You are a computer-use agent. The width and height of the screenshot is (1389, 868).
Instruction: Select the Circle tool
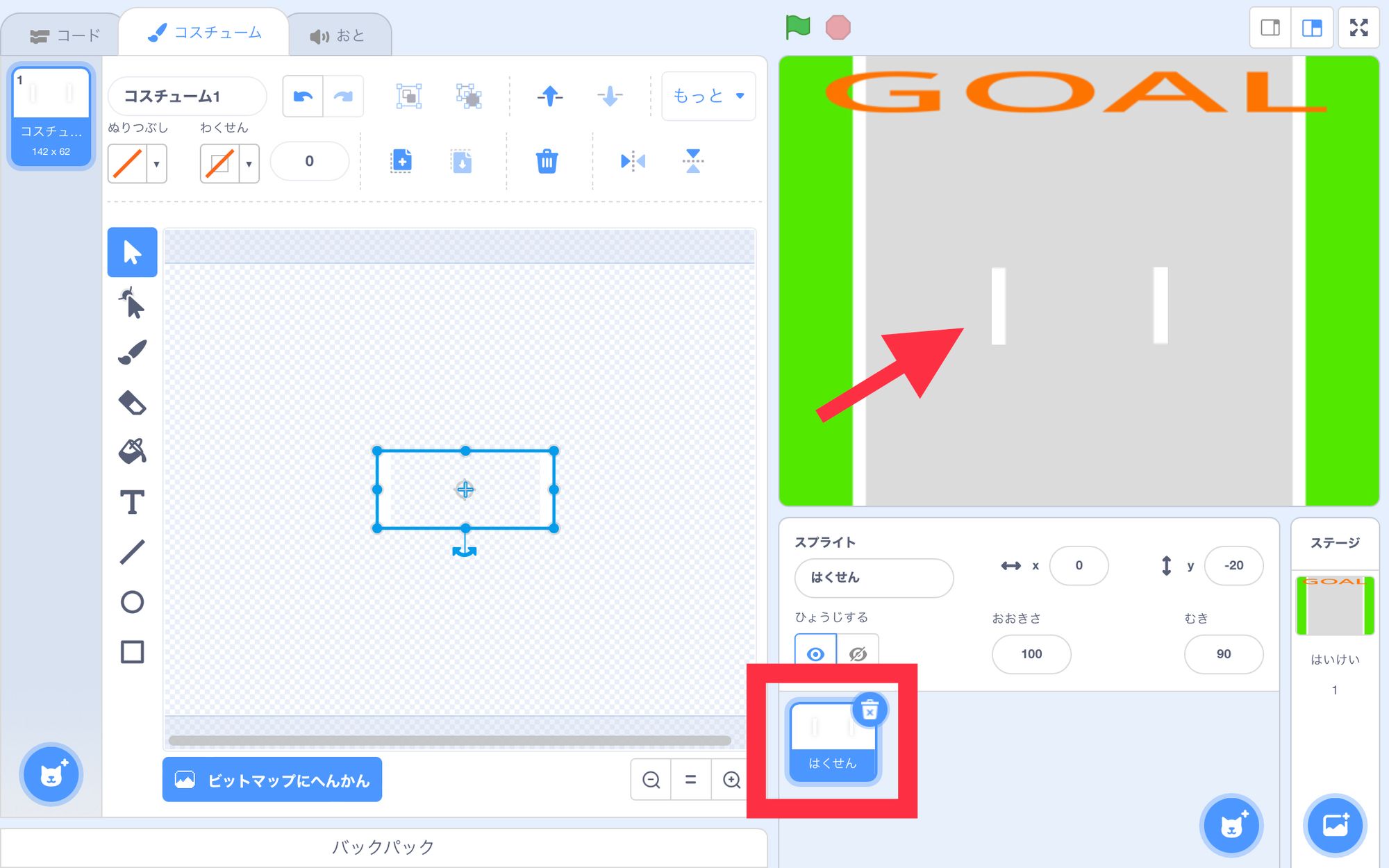click(132, 601)
